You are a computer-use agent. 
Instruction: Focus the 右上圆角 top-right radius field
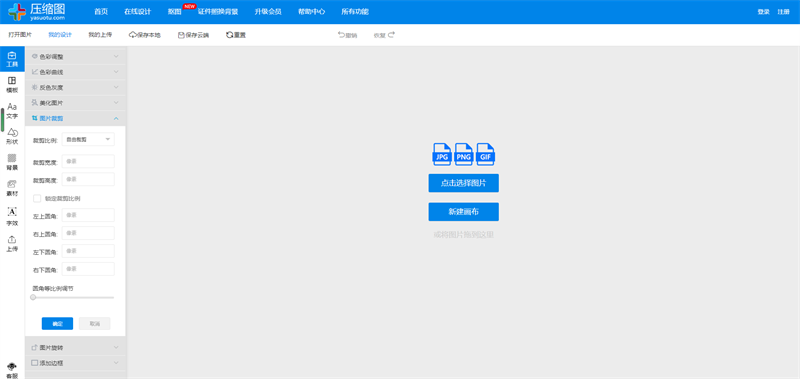pos(88,233)
